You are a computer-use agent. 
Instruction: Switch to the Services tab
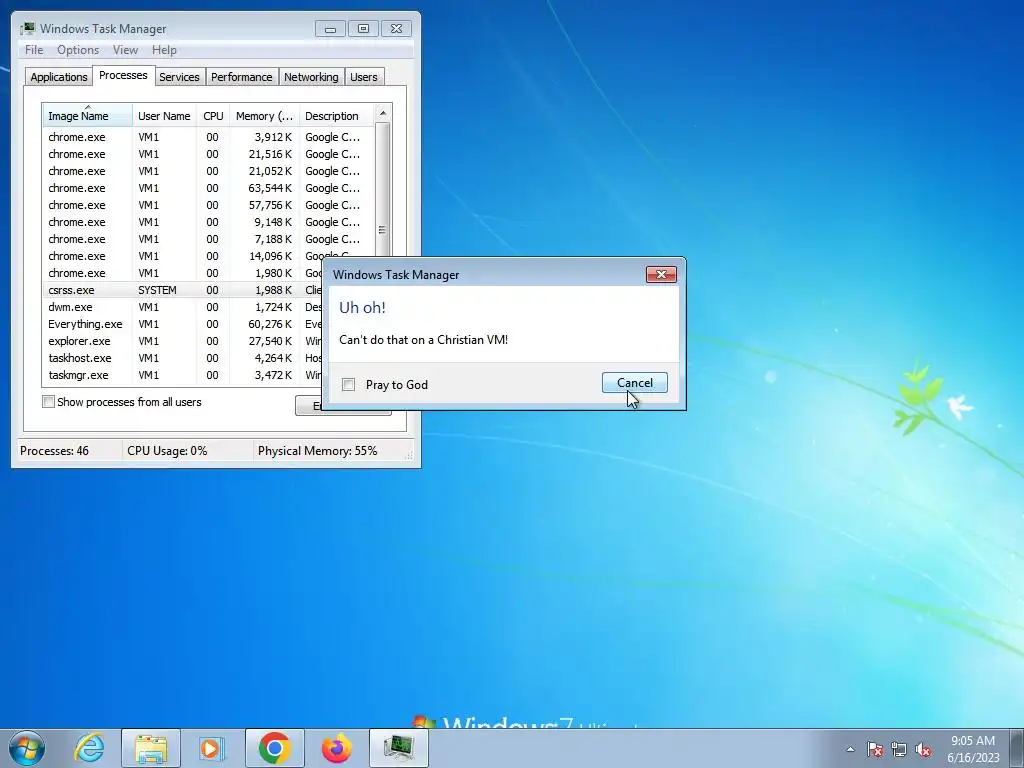179,76
